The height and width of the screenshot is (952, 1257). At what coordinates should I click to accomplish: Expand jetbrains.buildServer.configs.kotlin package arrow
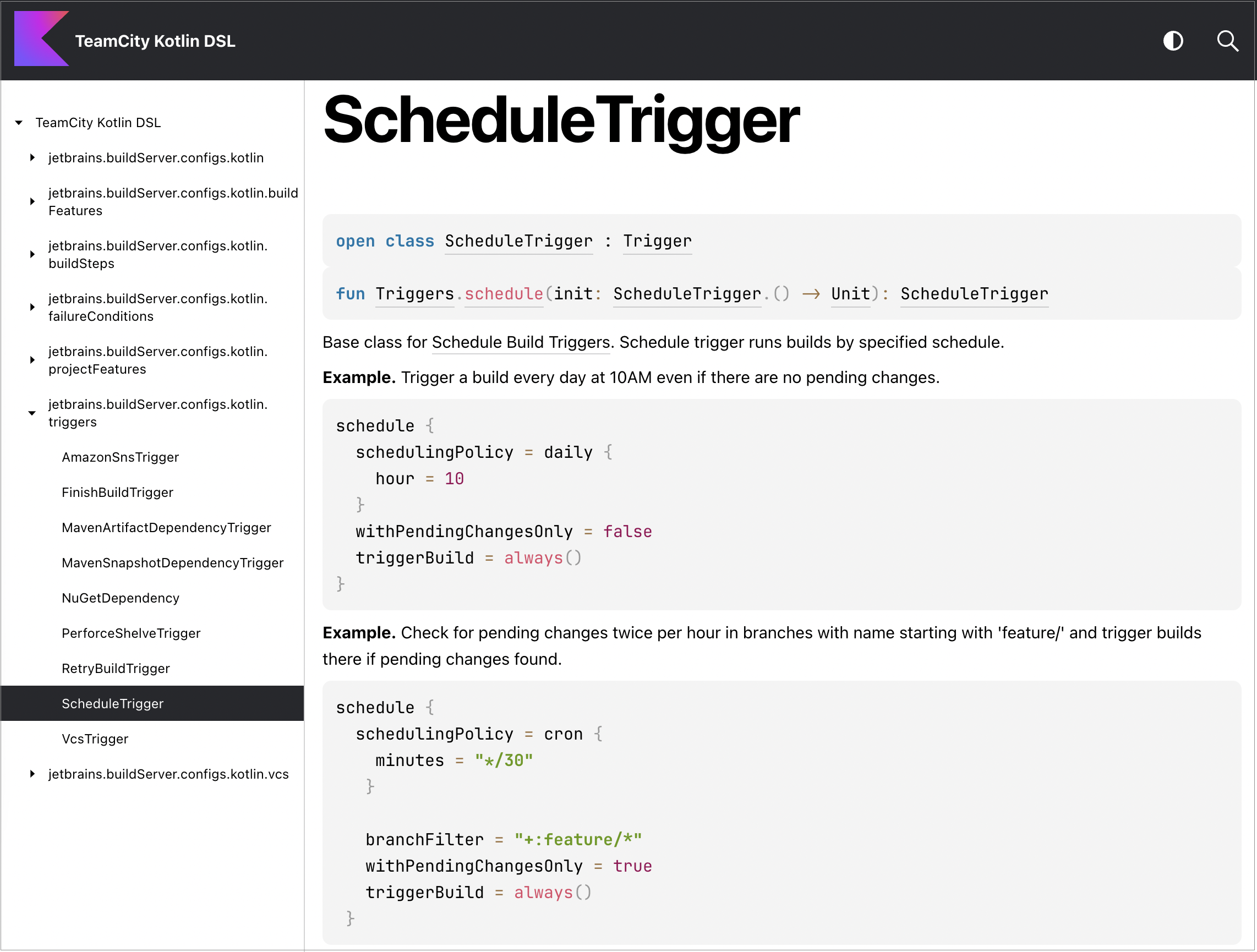pyautogui.click(x=32, y=157)
